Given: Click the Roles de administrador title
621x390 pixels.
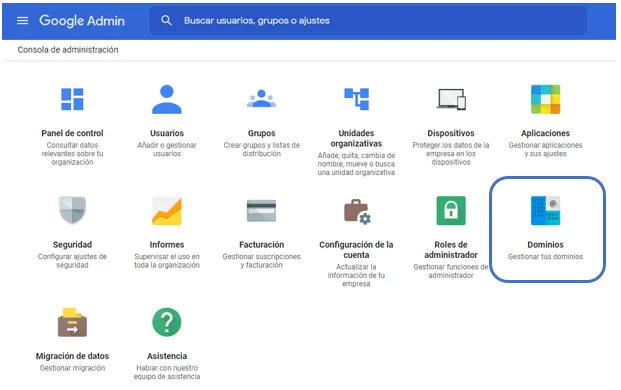Looking at the screenshot, I should tap(451, 249).
